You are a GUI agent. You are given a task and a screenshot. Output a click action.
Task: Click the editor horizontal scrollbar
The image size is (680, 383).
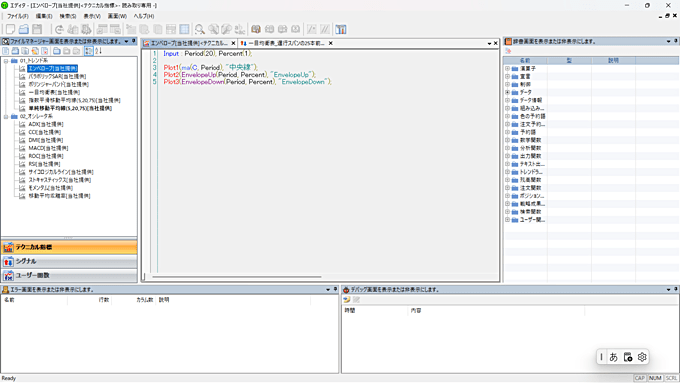point(237,276)
